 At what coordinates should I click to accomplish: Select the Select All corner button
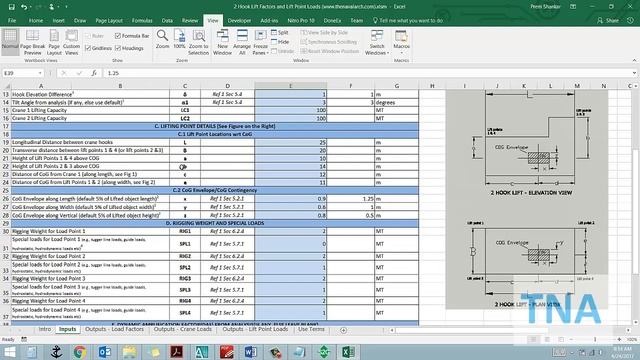(x=6, y=86)
